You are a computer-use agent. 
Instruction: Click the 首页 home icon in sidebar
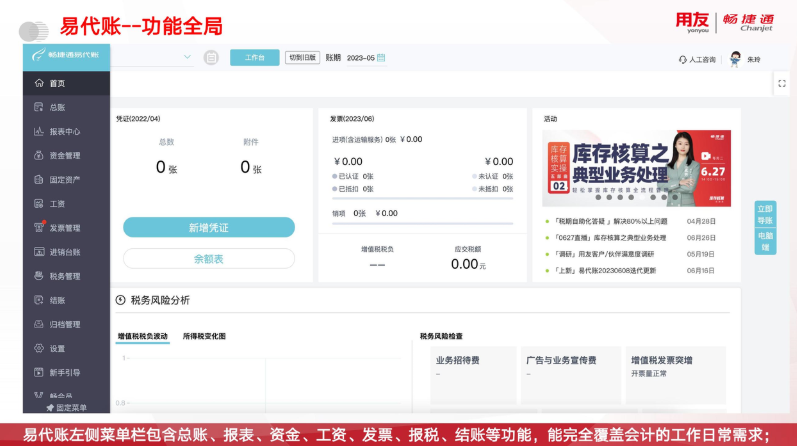click(39, 83)
